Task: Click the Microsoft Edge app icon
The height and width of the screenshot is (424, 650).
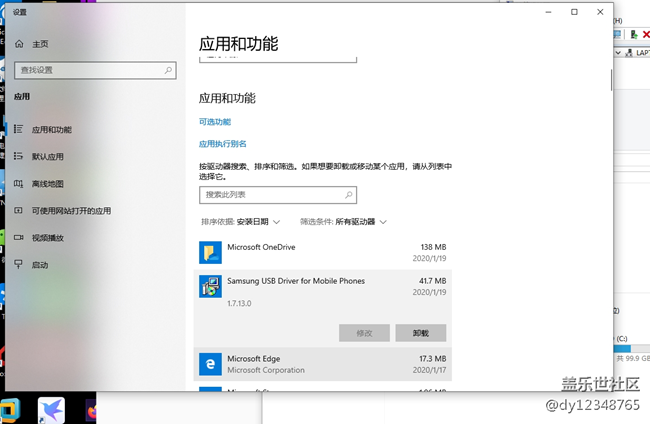Action: click(210, 364)
